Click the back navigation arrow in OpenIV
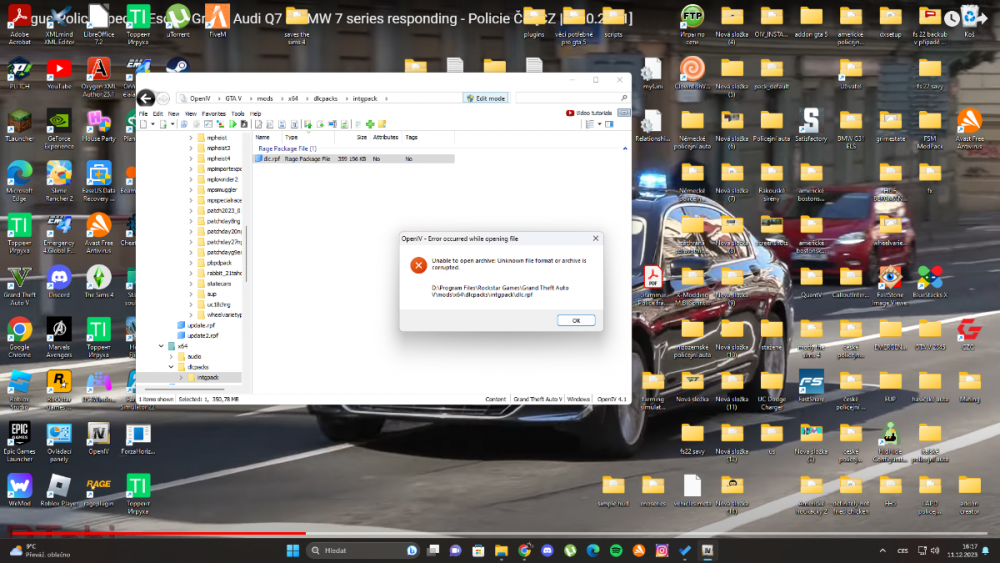The image size is (1000, 563). point(146,98)
